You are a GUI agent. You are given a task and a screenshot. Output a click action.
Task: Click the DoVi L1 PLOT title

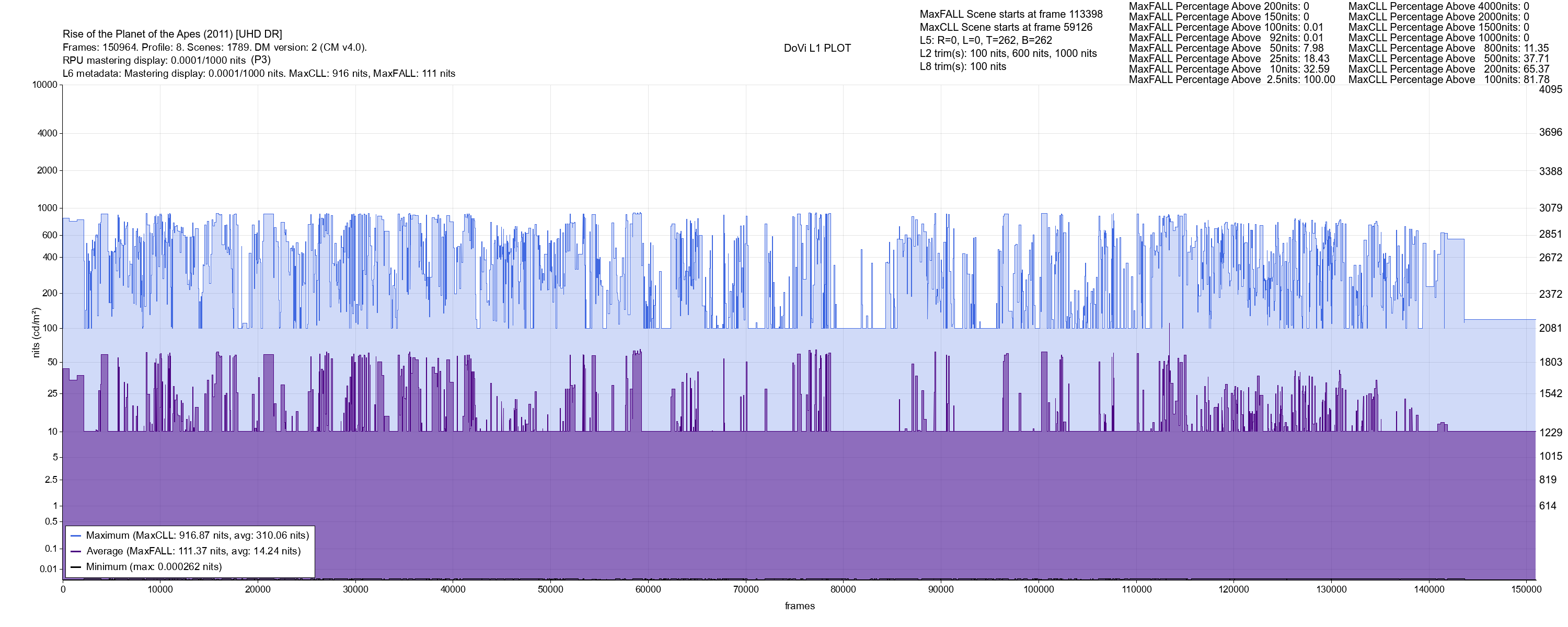(817, 48)
